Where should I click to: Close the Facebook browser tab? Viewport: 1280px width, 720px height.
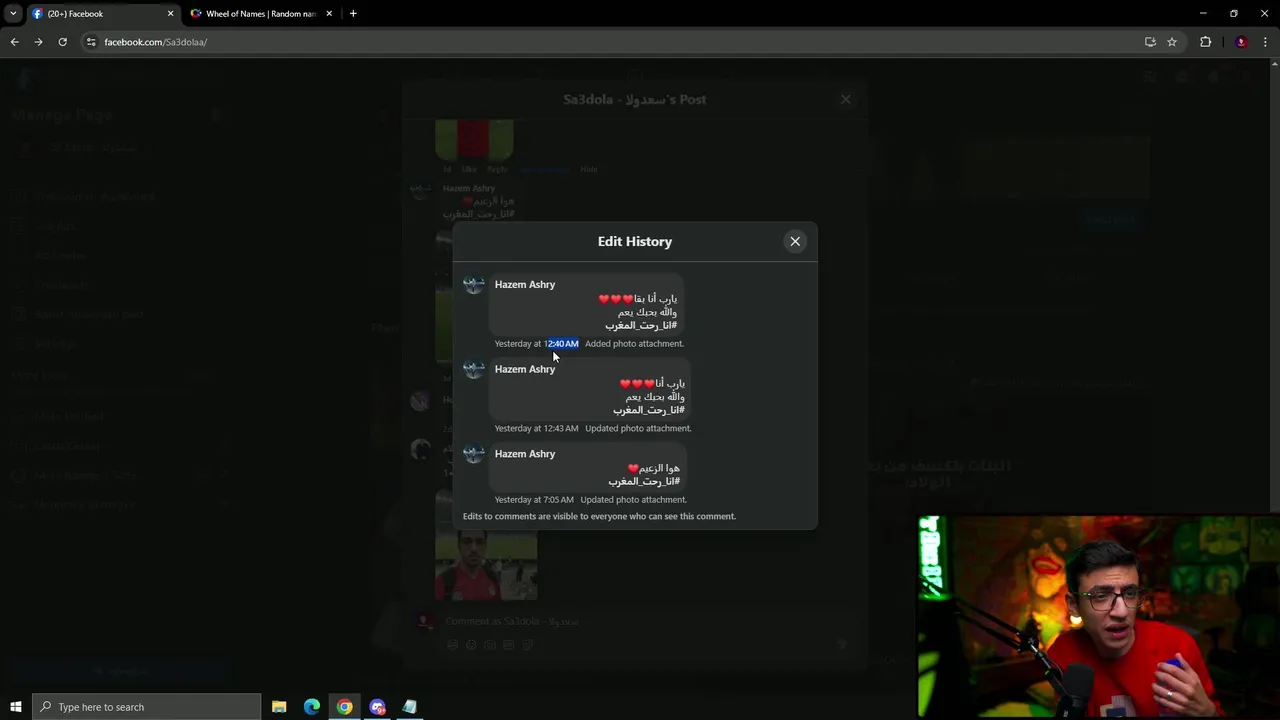point(170,14)
